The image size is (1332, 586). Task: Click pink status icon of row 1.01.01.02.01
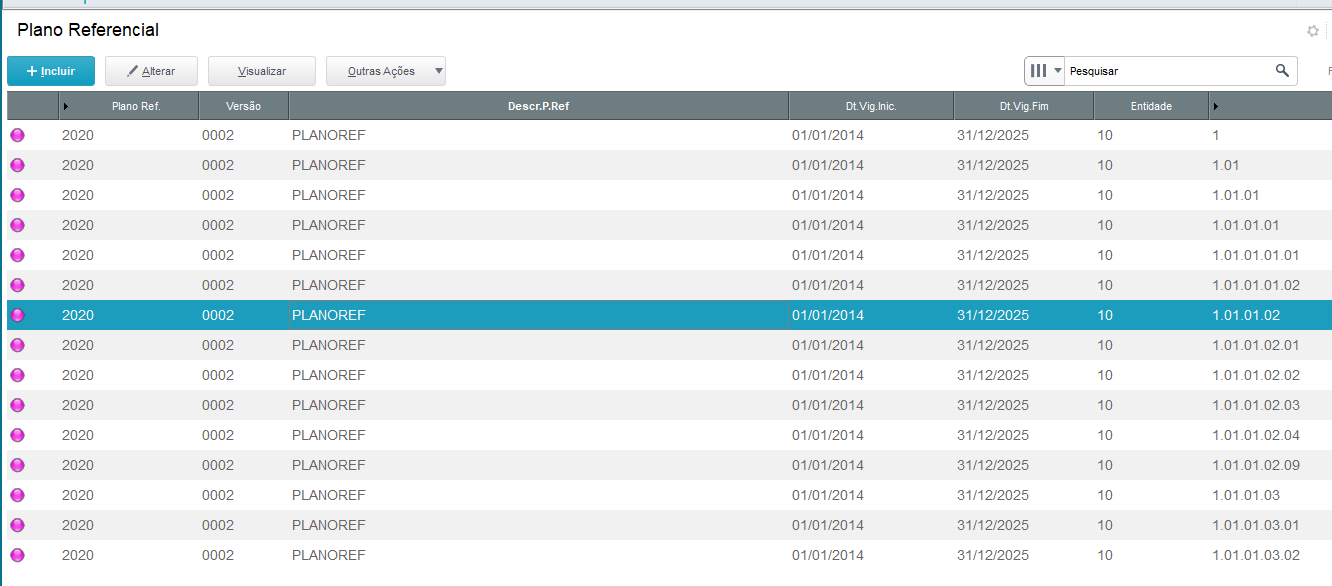coord(17,345)
